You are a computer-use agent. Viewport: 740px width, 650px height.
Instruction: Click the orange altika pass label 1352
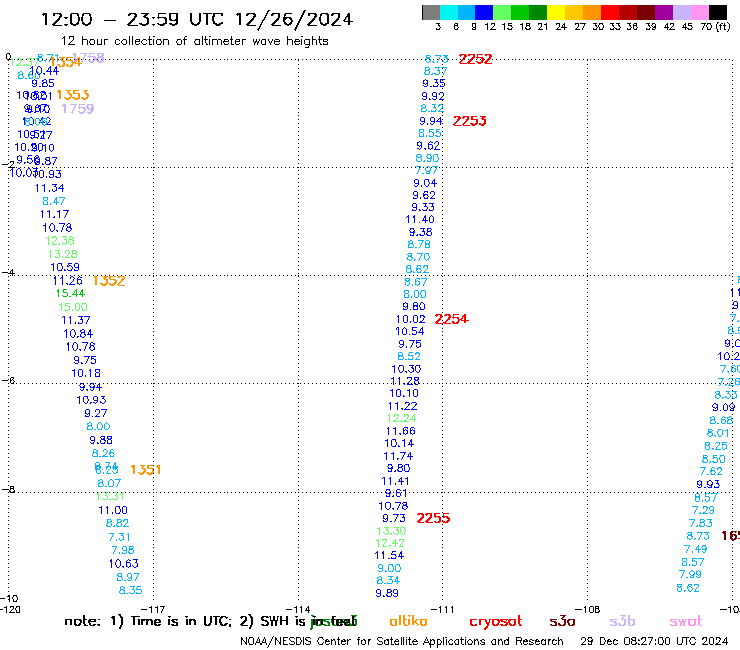[x=109, y=281]
